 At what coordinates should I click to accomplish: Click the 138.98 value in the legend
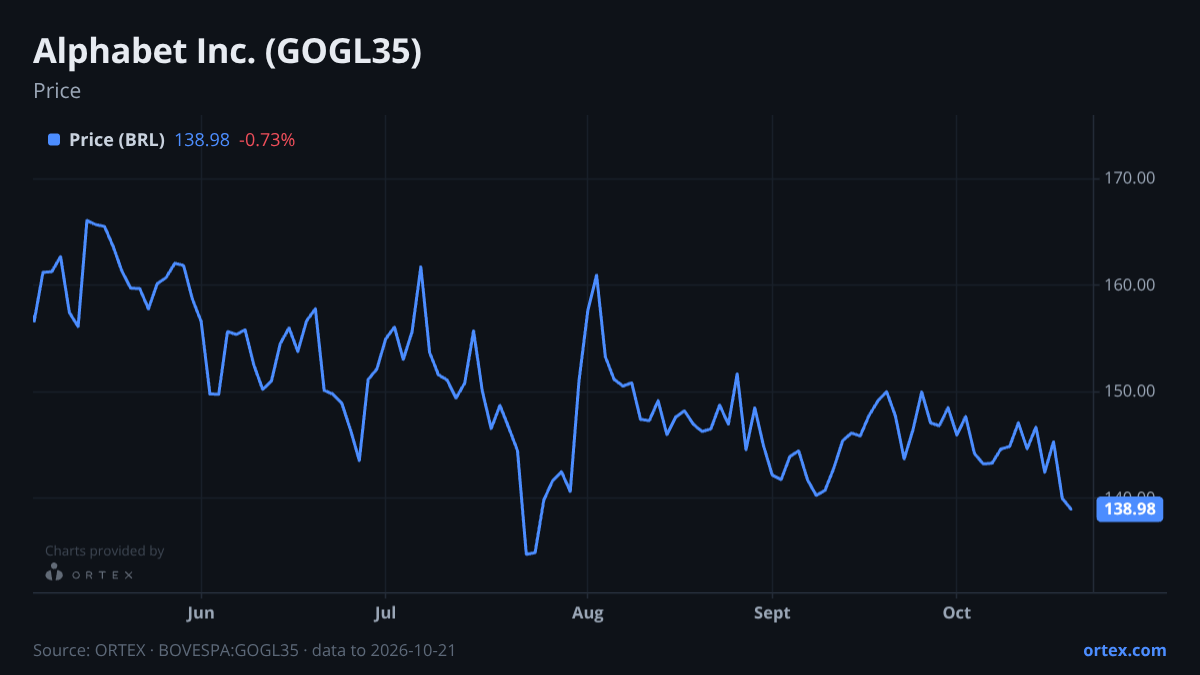[202, 140]
